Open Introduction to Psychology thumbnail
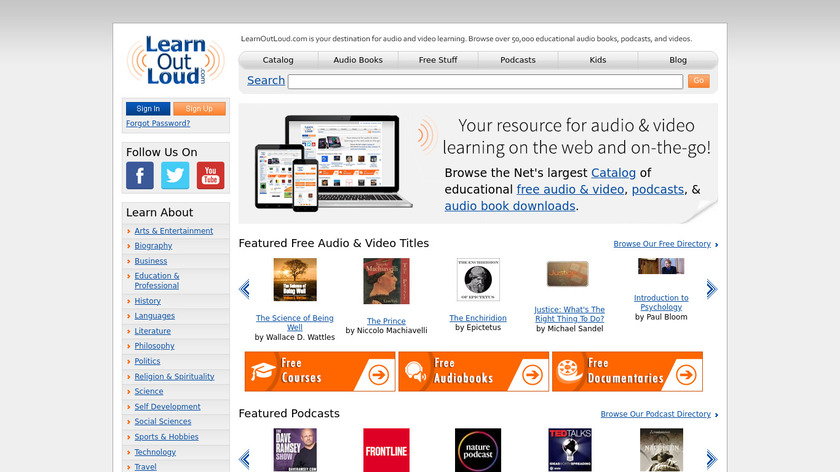This screenshot has height=472, width=840. tap(661, 266)
